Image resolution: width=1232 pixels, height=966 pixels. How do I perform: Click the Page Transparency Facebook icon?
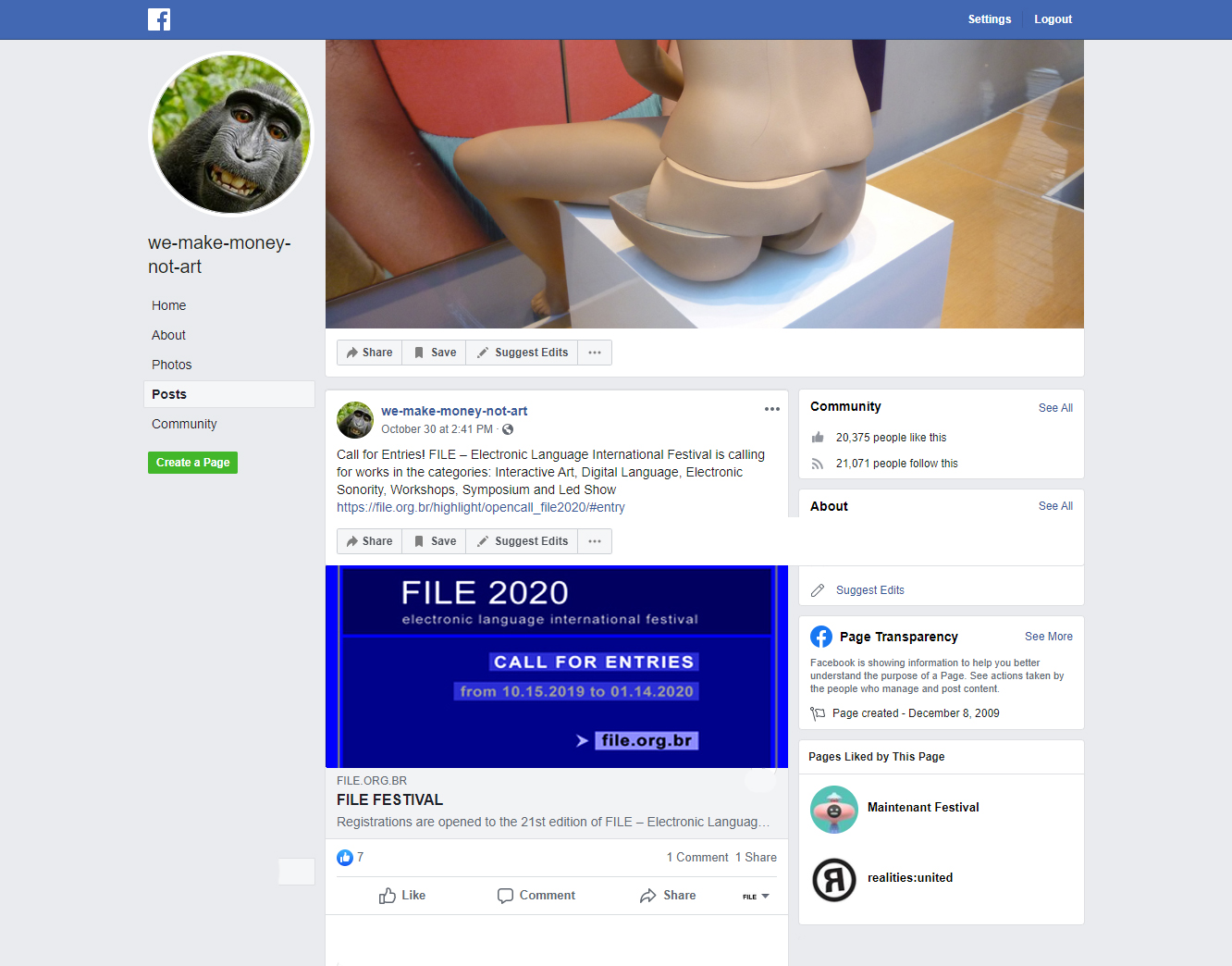(x=820, y=637)
